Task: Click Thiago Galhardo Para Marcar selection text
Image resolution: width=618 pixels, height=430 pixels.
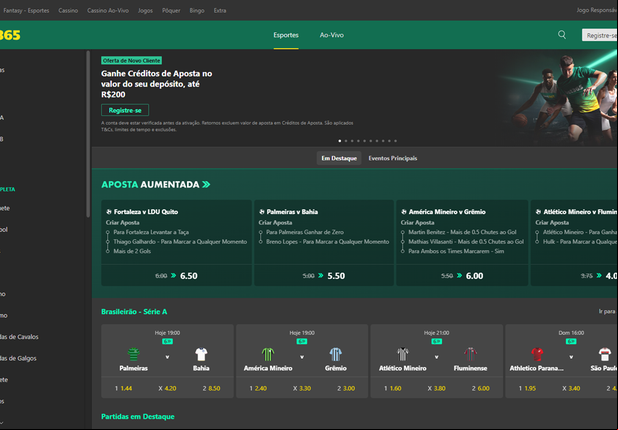Action: pos(180,242)
